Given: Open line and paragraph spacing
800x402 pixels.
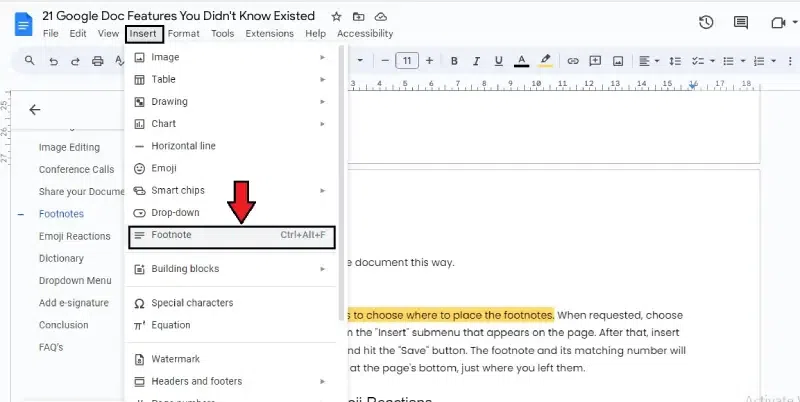Looking at the screenshot, I should [675, 61].
